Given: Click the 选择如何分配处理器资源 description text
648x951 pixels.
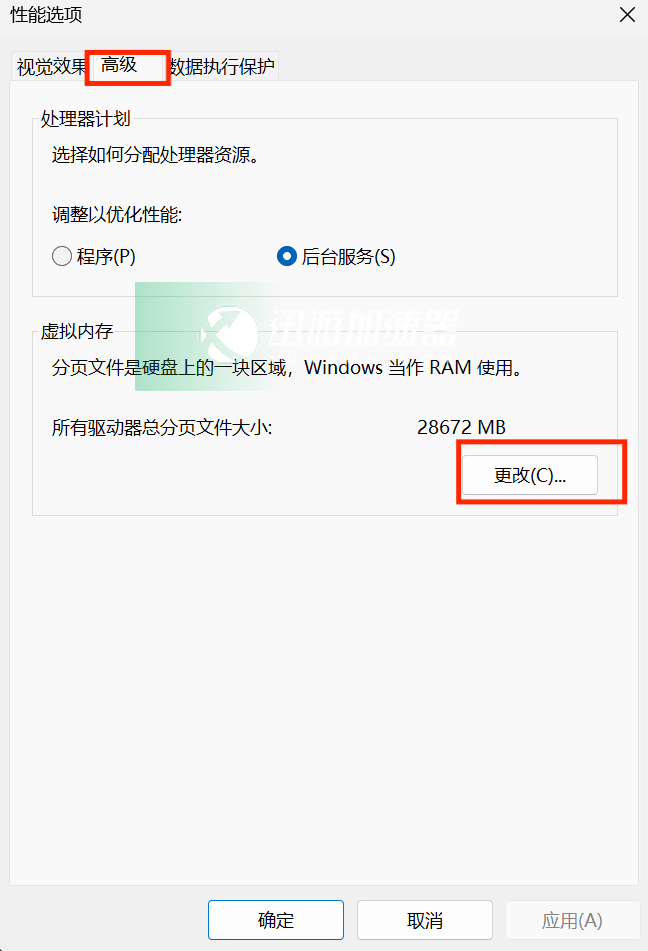Looking at the screenshot, I should pos(156,155).
